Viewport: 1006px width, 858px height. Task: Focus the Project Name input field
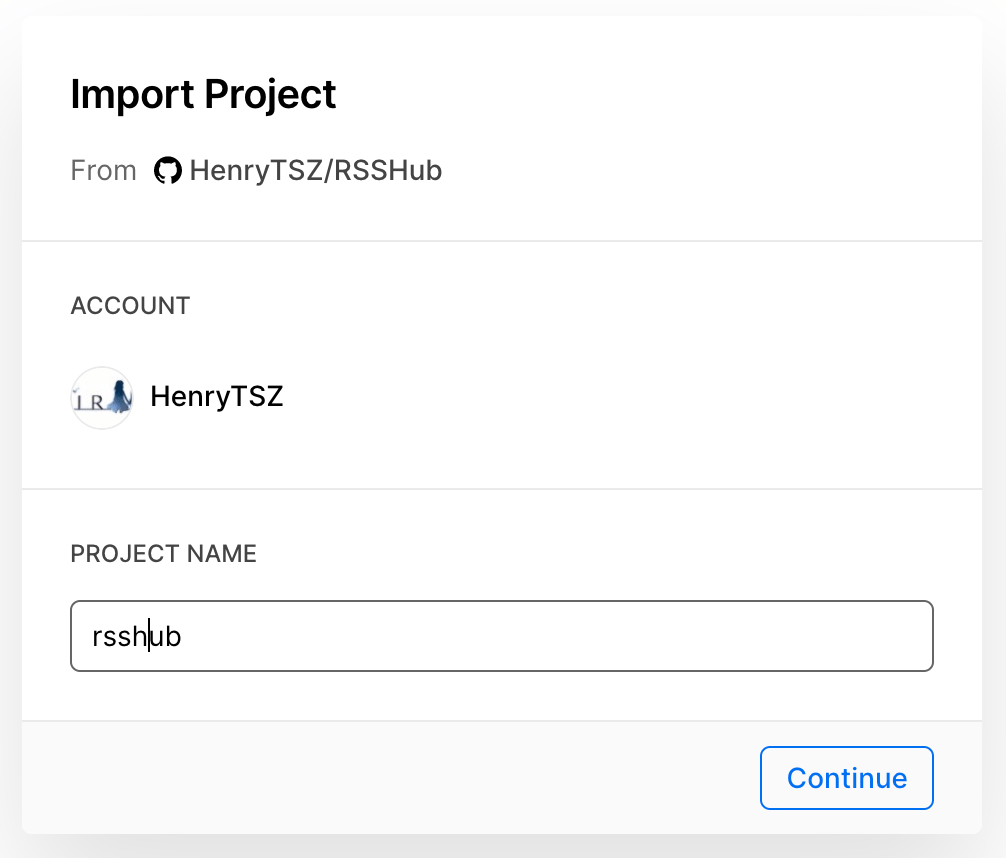(502, 636)
